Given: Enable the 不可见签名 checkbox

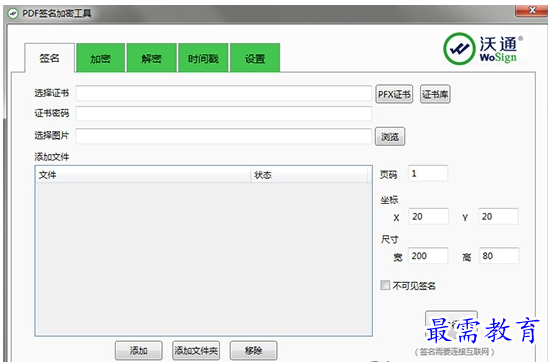Looking at the screenshot, I should pyautogui.click(x=385, y=285).
